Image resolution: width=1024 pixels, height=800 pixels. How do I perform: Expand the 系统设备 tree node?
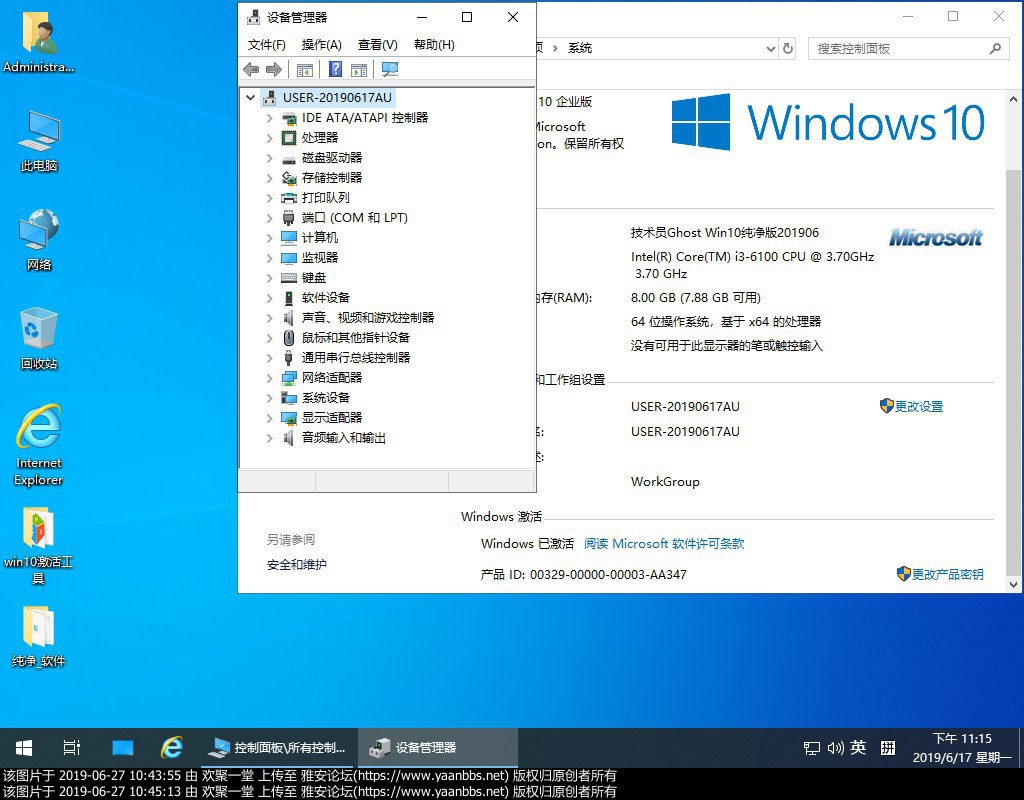(270, 398)
